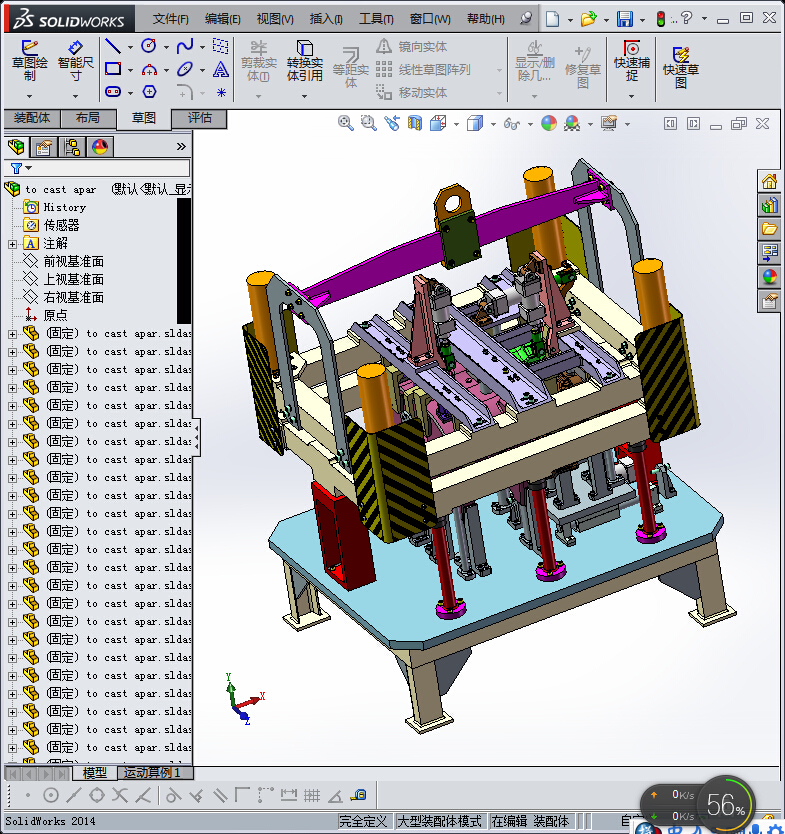Open the Design Library pane
Viewport: 785px width, 834px height.
click(769, 205)
